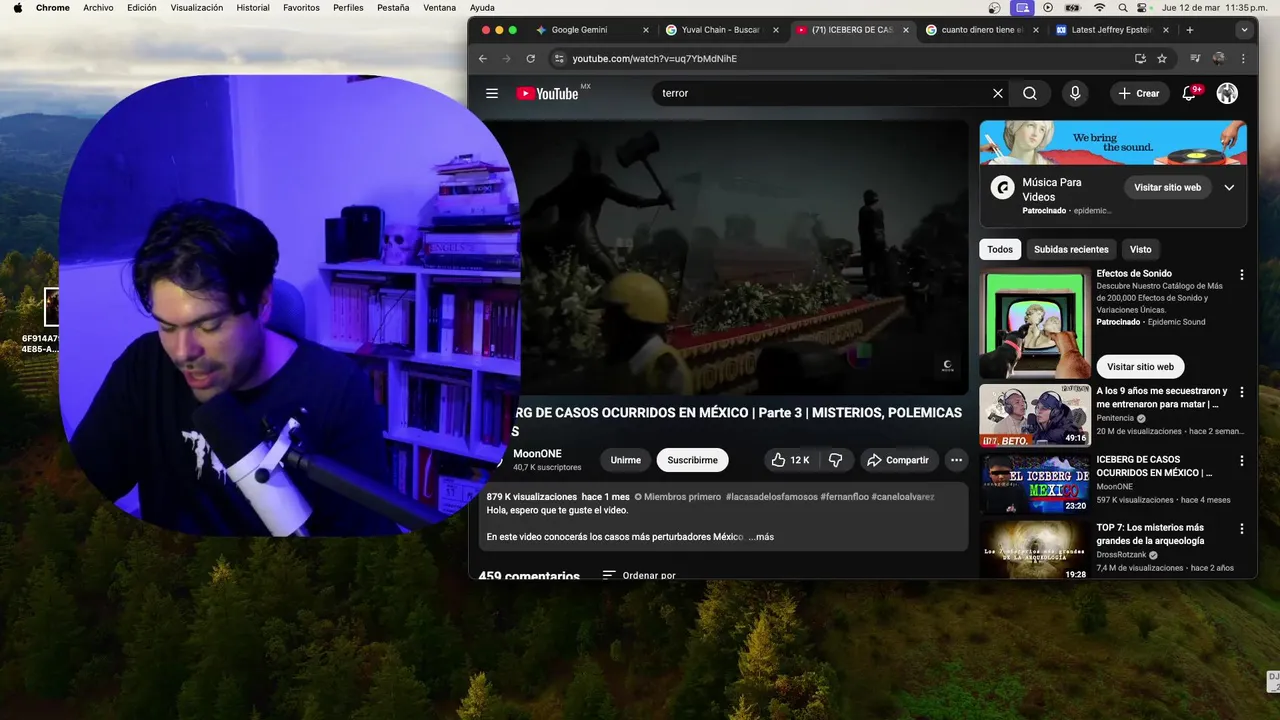Open options for 'Efectos de Sonido' ad
The height and width of the screenshot is (720, 1280).
click(x=1242, y=274)
